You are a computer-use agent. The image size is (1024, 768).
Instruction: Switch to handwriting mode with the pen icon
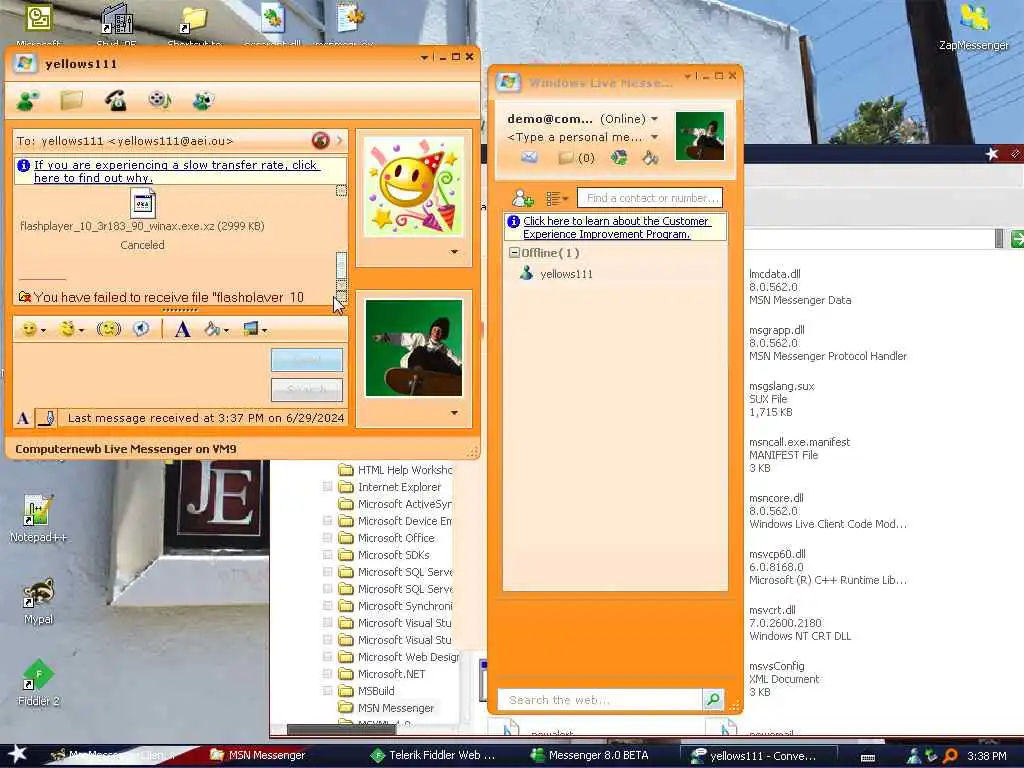[x=46, y=418]
